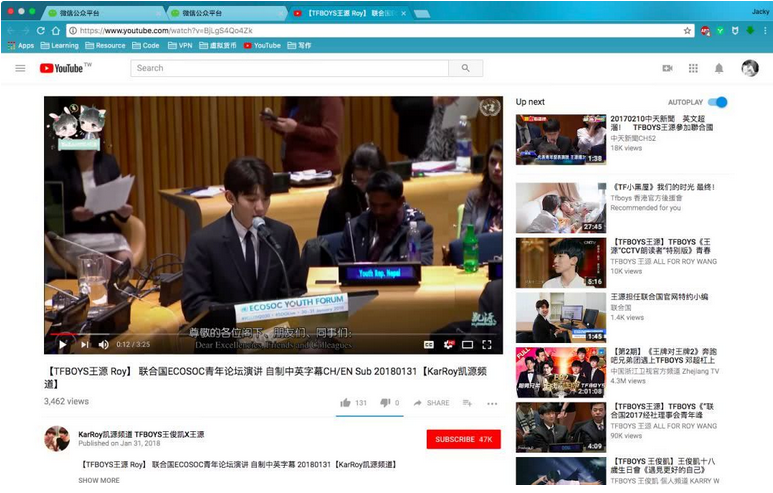Open the upload video camera icon
The width and height of the screenshot is (773, 493).
click(668, 68)
